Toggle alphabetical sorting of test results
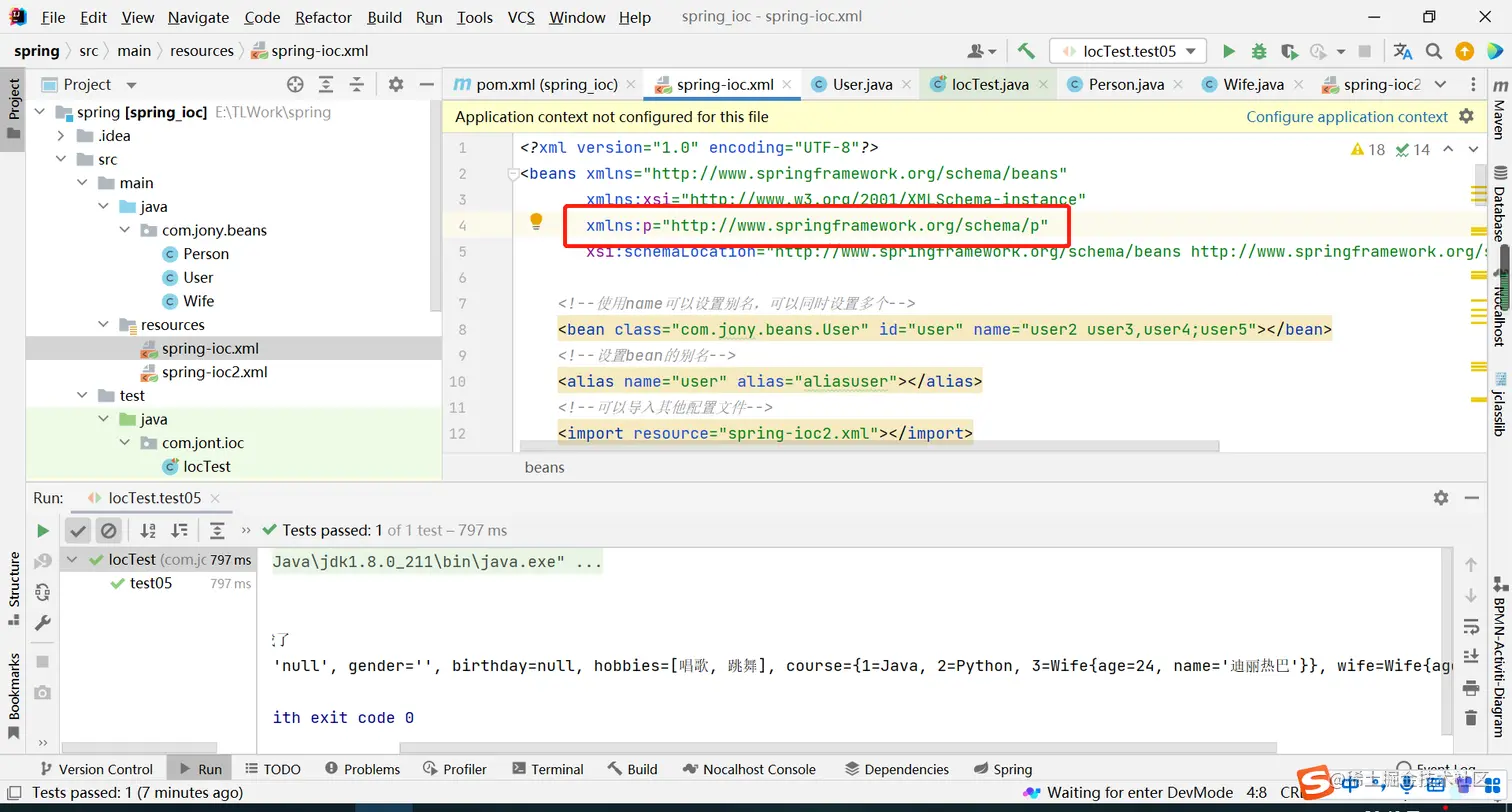1512x812 pixels. click(x=148, y=531)
